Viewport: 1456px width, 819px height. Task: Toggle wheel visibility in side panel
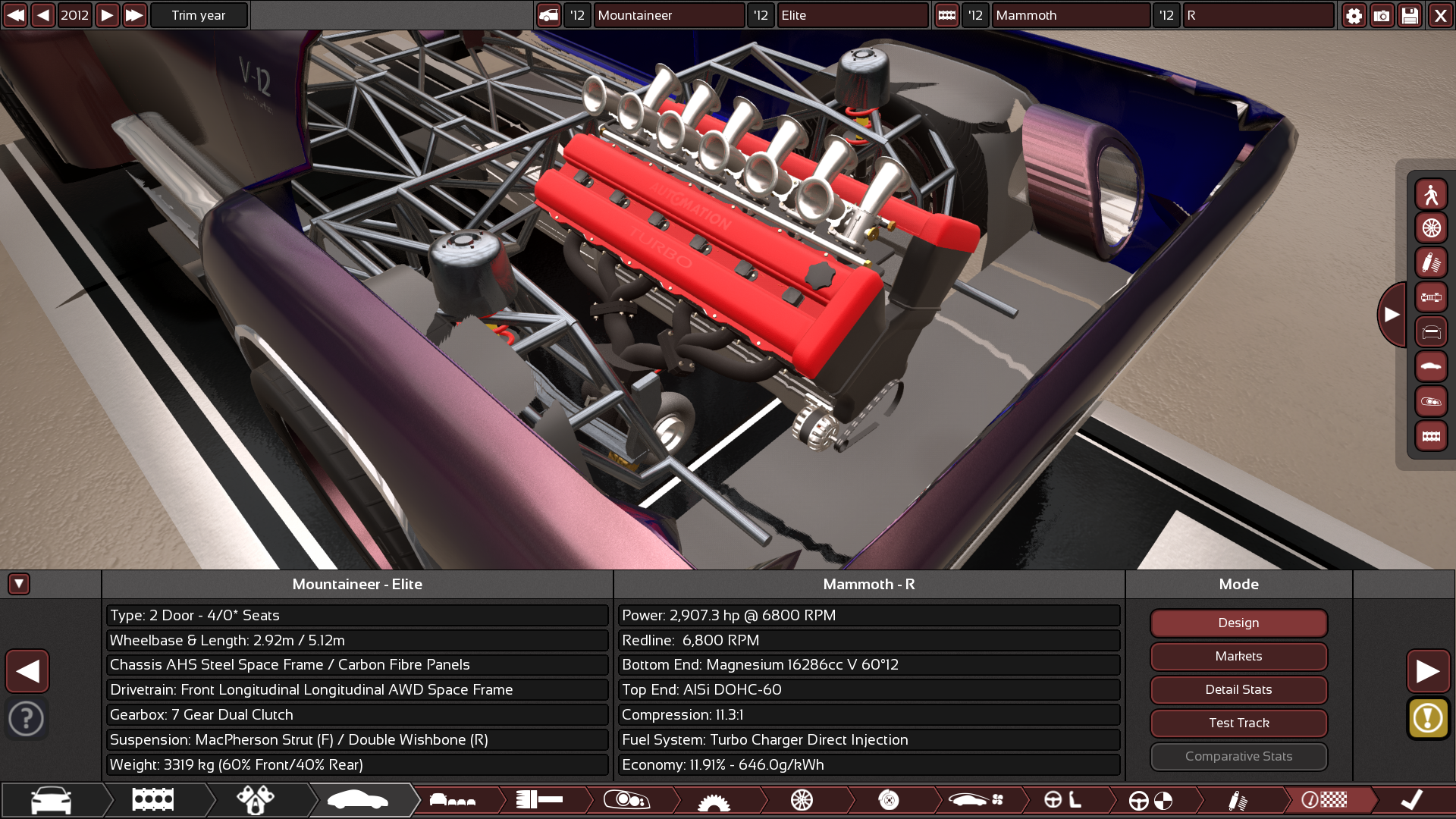tap(1431, 228)
